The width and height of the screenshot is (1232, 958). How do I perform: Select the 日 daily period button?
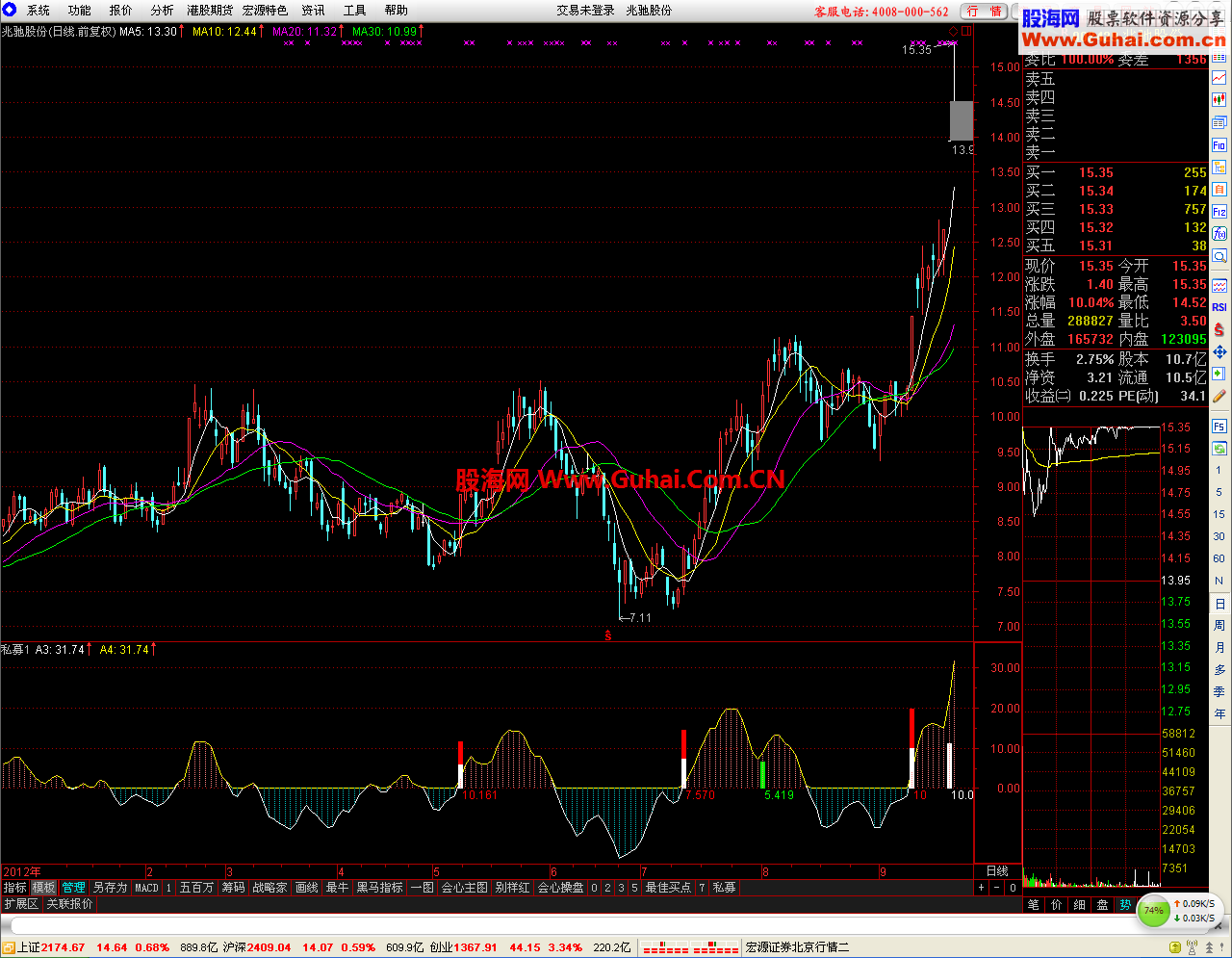coord(1219,604)
